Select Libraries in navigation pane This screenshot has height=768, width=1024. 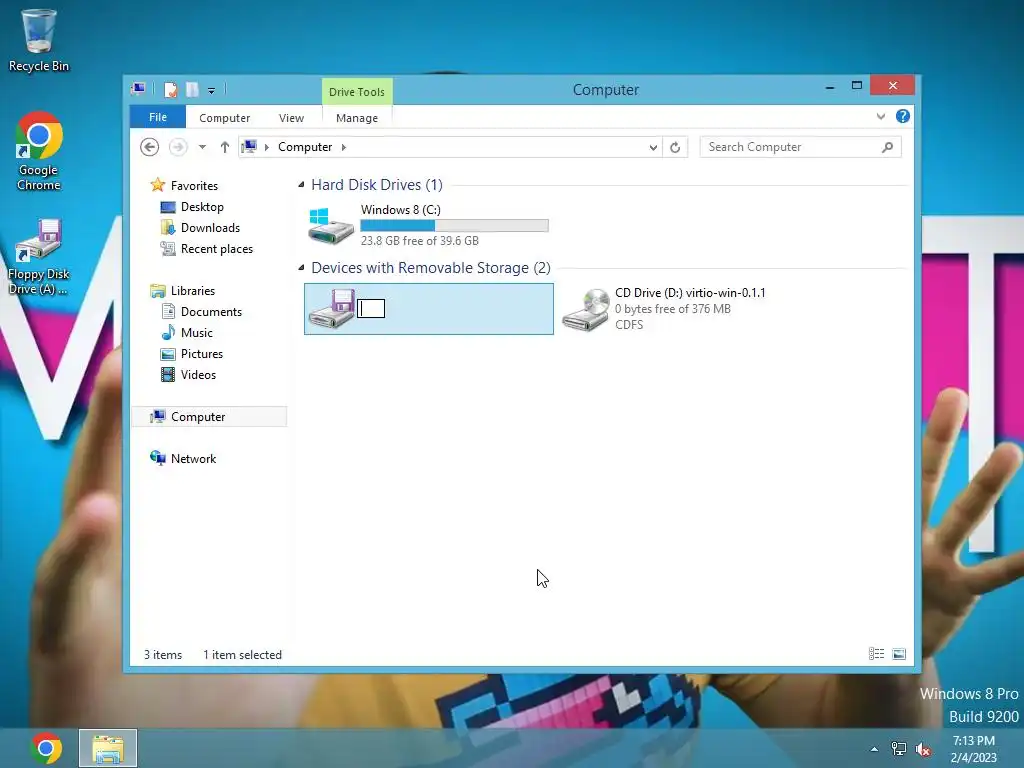193,291
